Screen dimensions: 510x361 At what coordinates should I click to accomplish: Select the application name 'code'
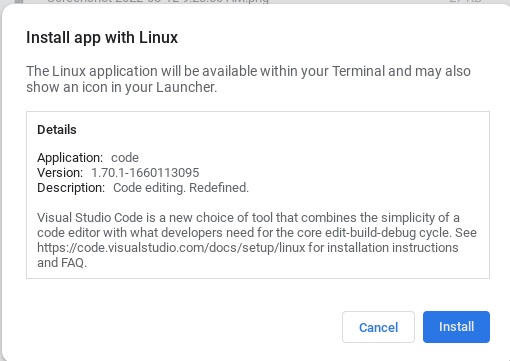(x=125, y=157)
